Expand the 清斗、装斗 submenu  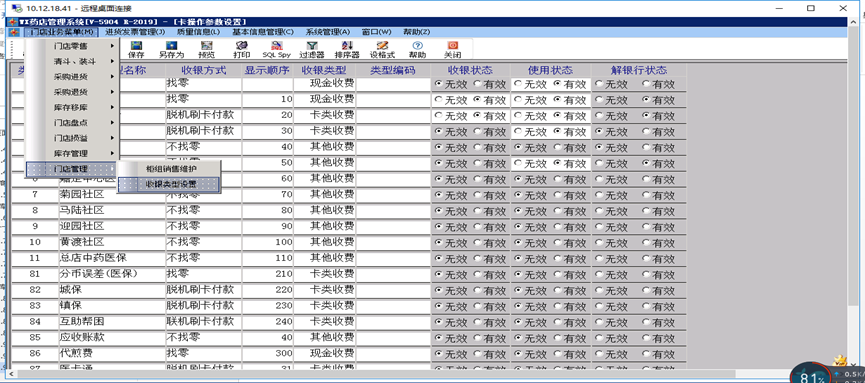(x=72, y=61)
